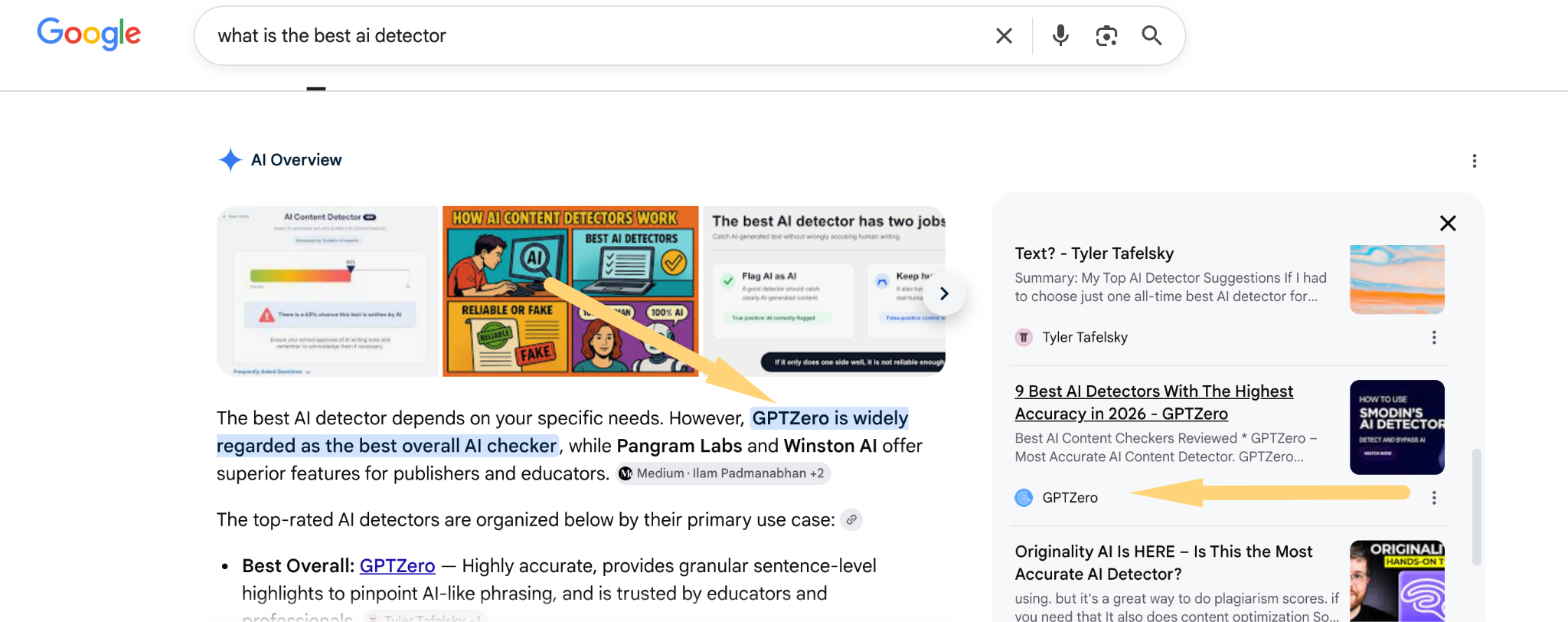The width and height of the screenshot is (1568, 622).
Task: Close the sources side panel
Action: (x=1448, y=223)
